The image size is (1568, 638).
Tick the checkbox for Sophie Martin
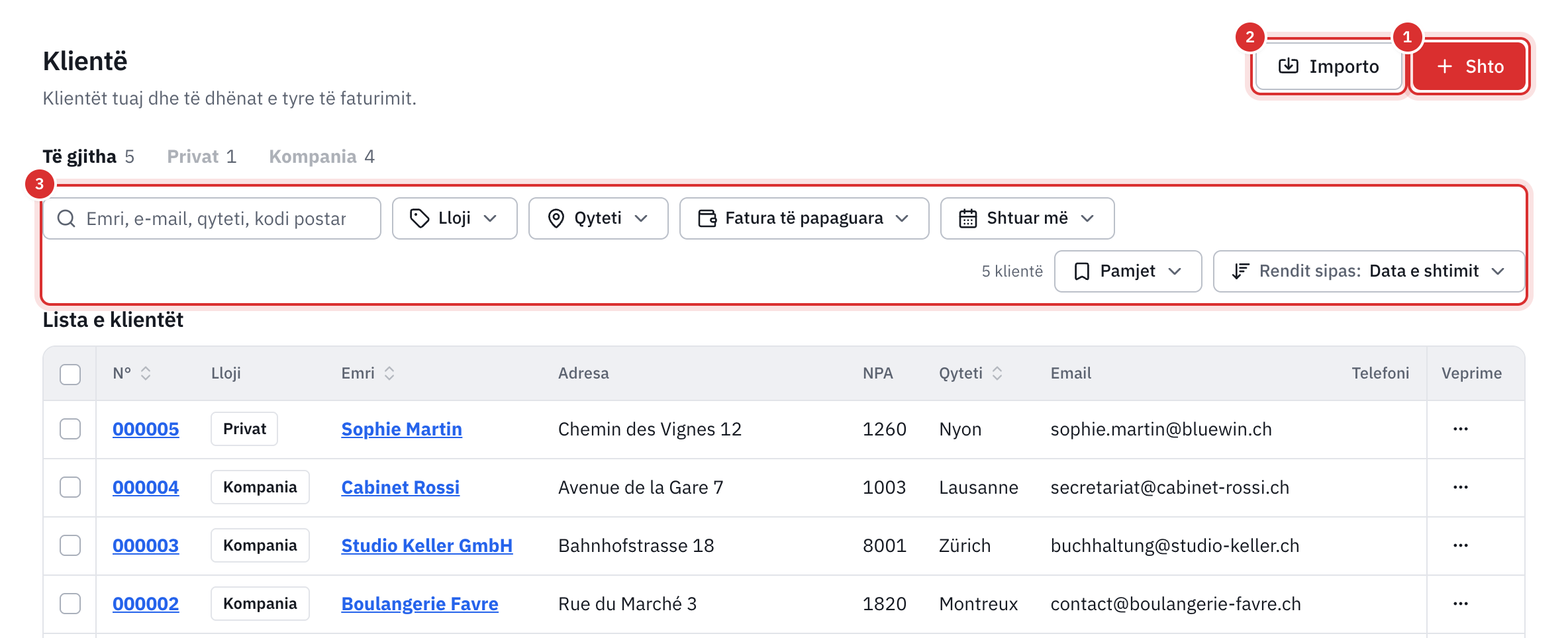pos(70,429)
